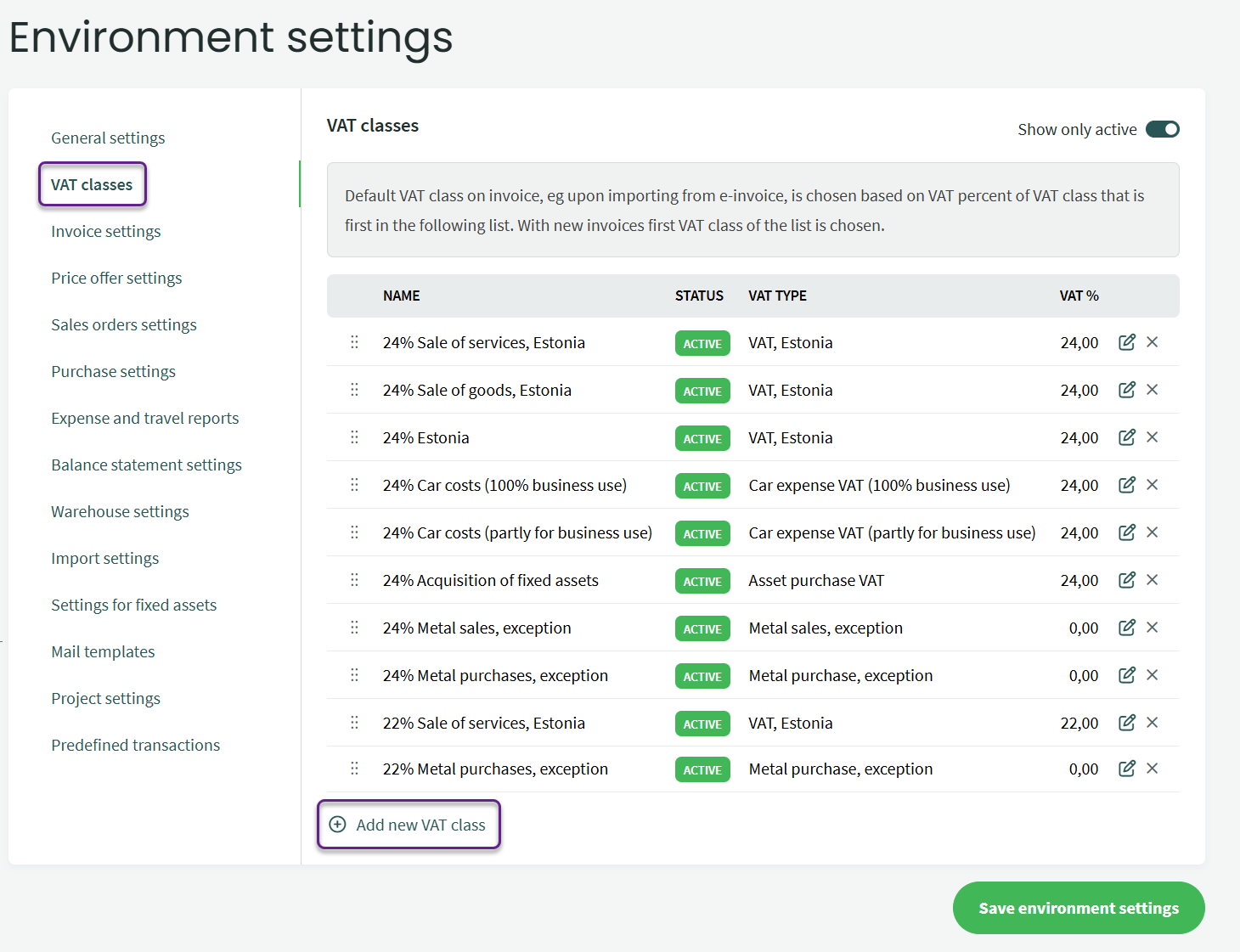Go to Invoice settings
Viewport: 1240px width, 952px height.
point(105,231)
